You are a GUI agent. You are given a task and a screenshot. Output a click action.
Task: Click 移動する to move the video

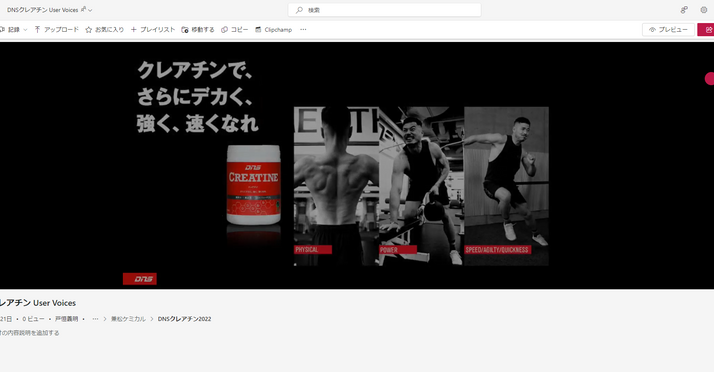click(198, 30)
